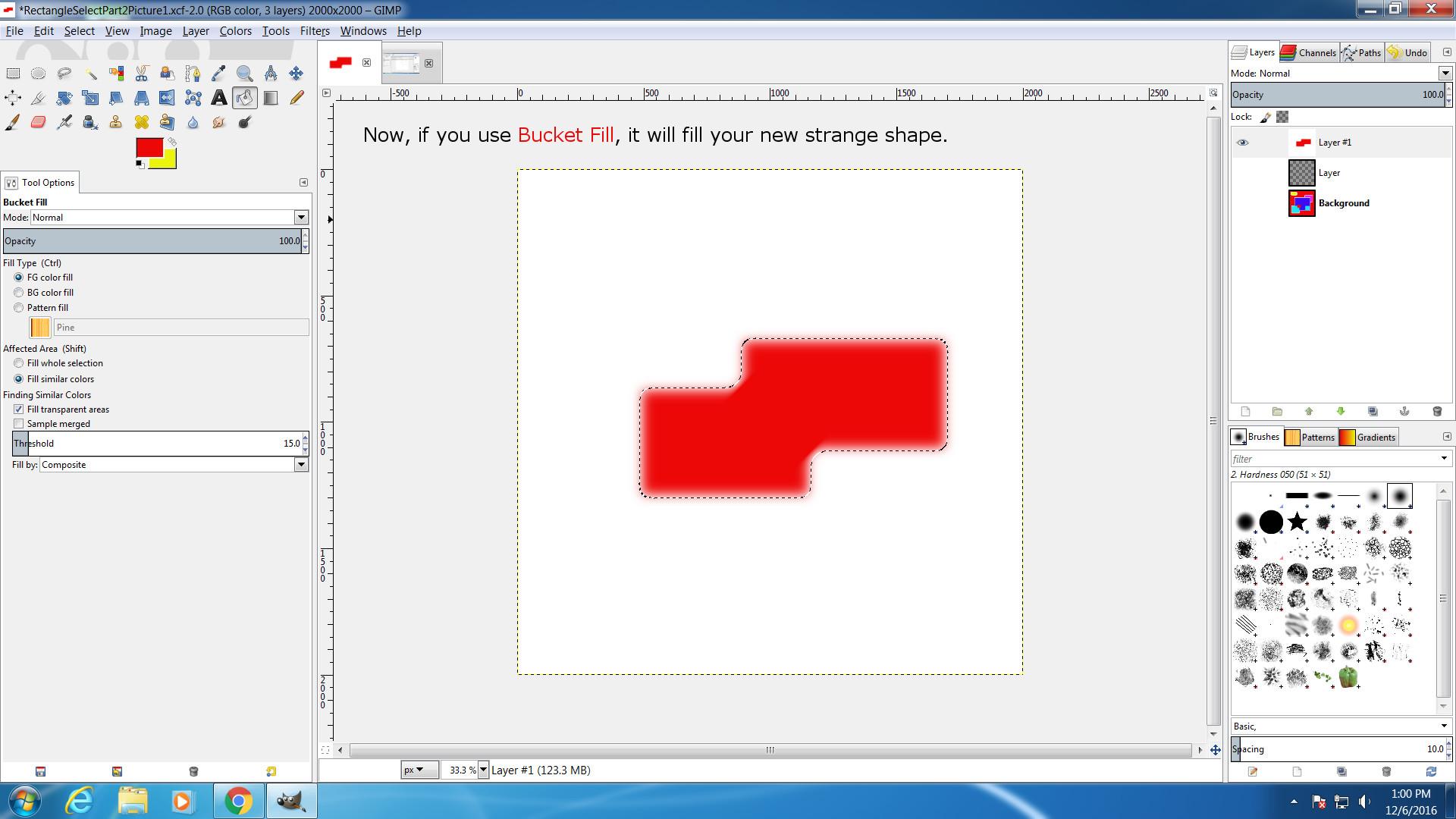Hide Layer #1 using eye icon

pyautogui.click(x=1242, y=143)
